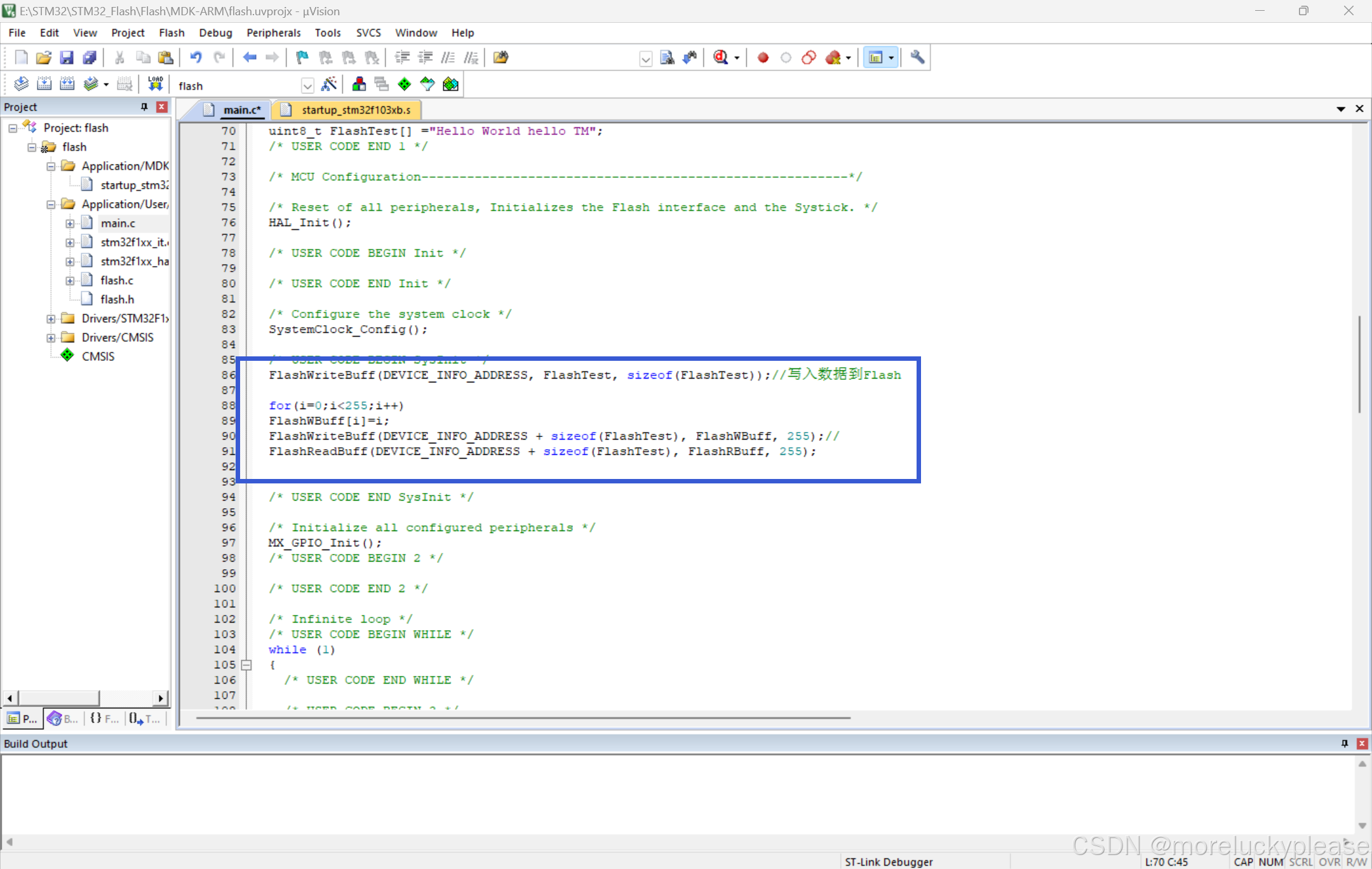This screenshot has width=1372, height=869.
Task: Collapse the code fold at line 105
Action: coord(246,664)
